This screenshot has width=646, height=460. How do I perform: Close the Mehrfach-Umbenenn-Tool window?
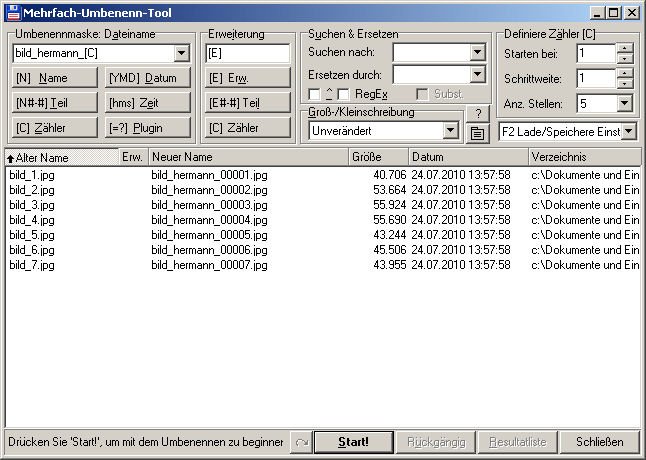point(632,13)
